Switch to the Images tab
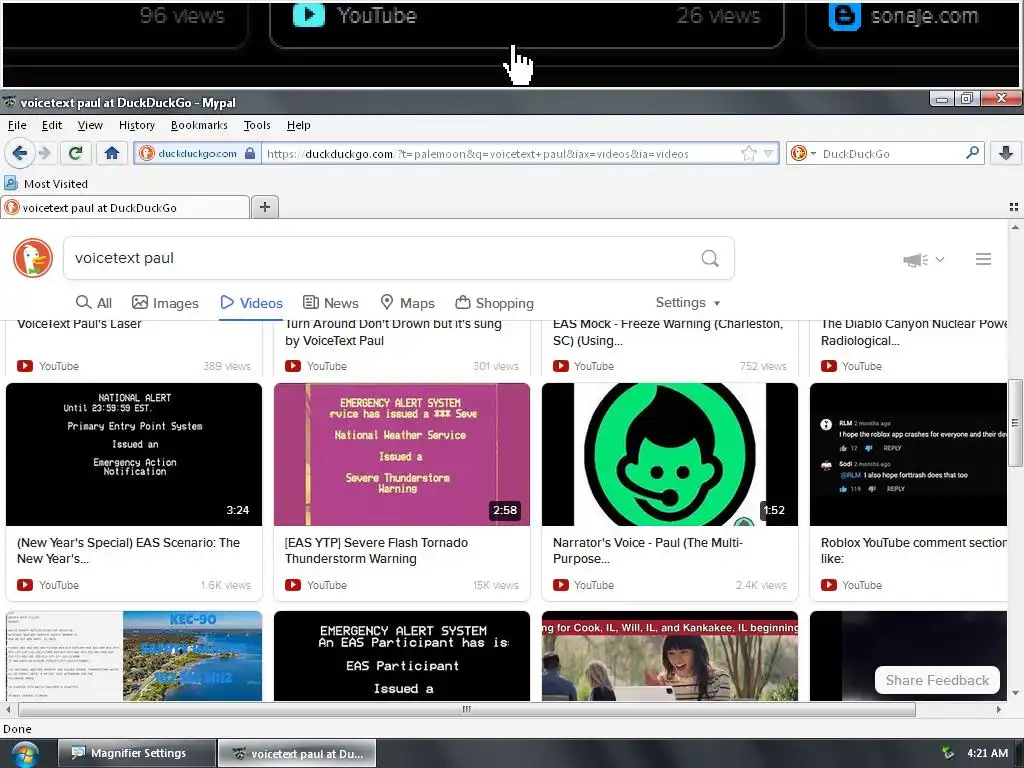 (x=165, y=302)
